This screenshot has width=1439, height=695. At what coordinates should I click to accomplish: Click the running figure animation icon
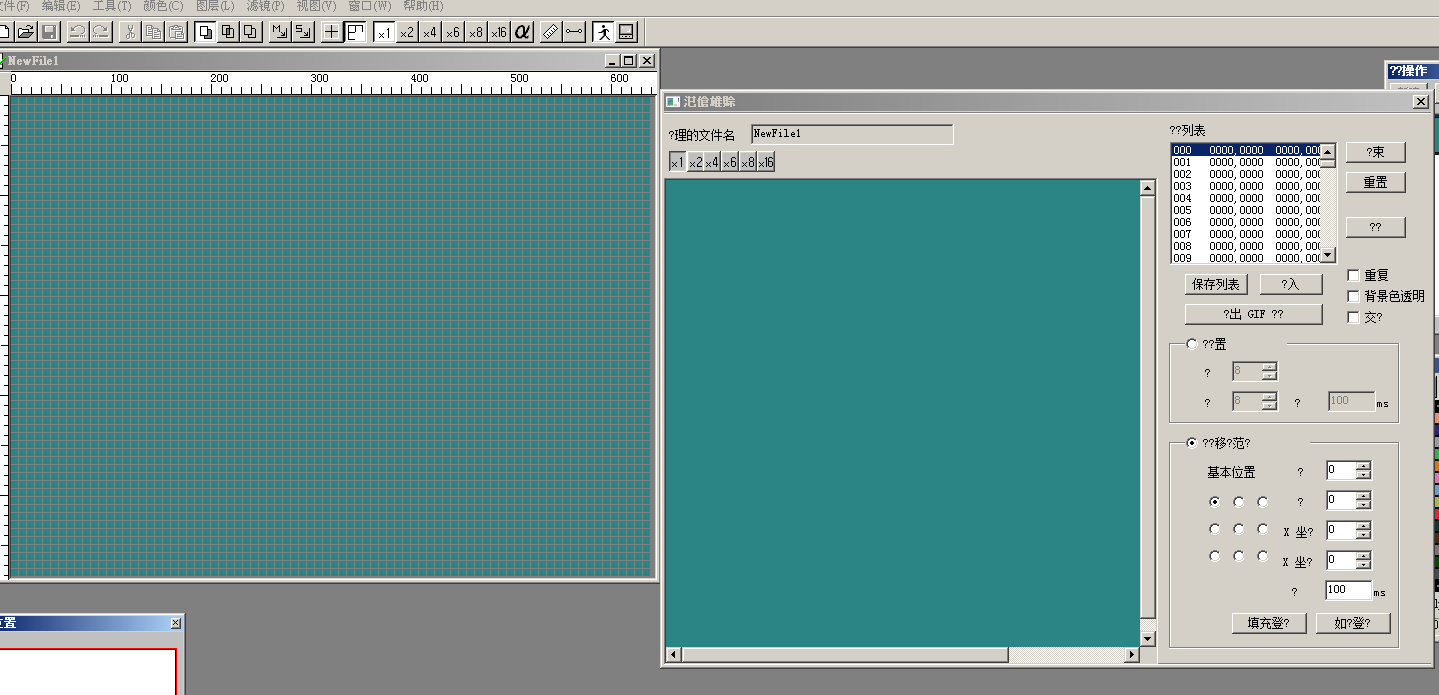tap(603, 32)
